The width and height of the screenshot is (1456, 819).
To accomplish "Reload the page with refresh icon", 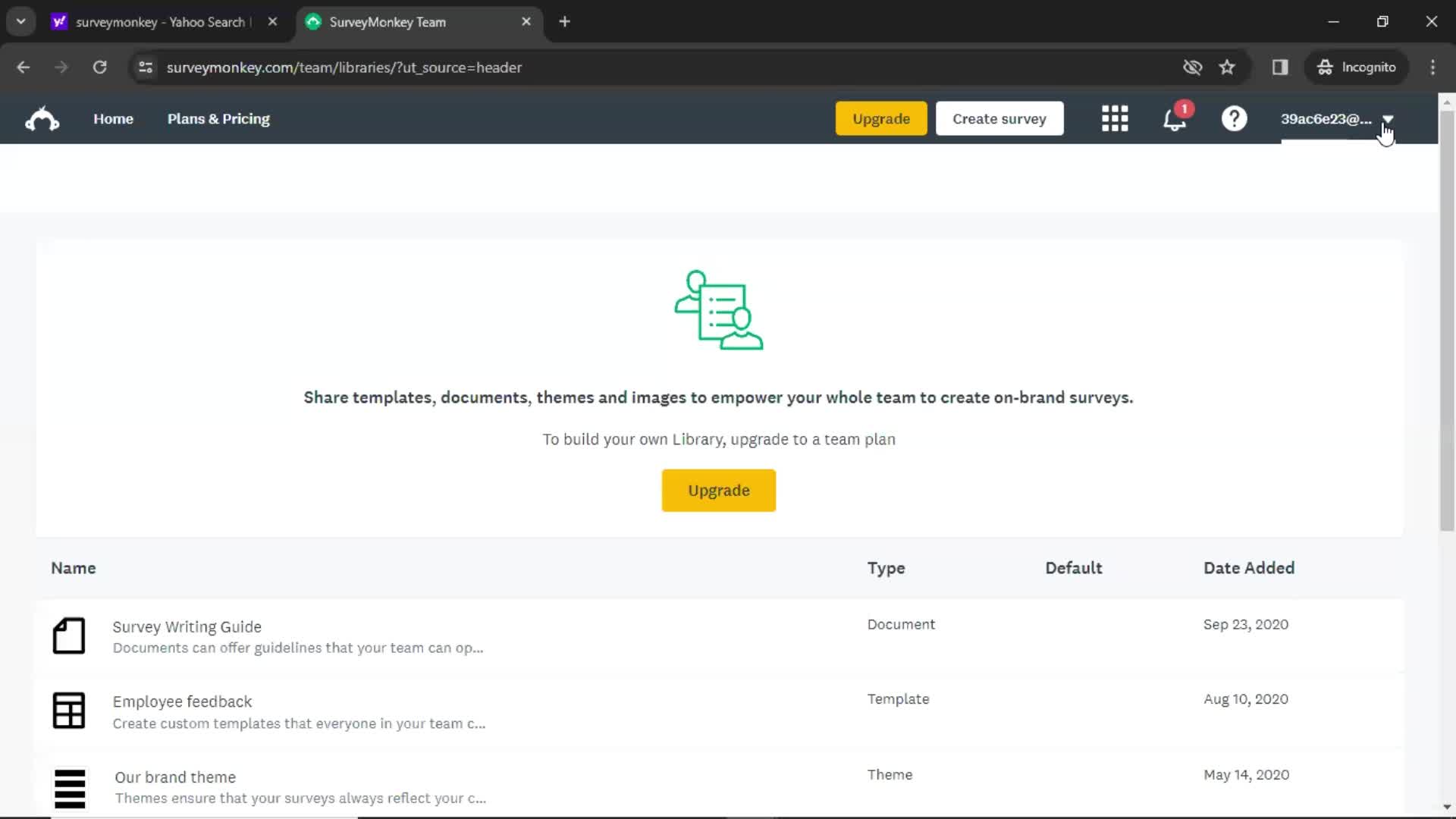I will (99, 67).
